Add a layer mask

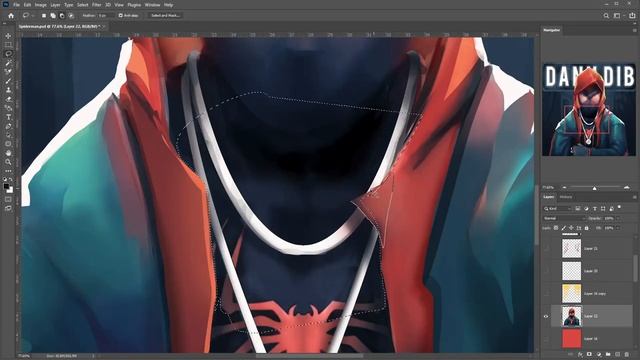tap(589, 355)
